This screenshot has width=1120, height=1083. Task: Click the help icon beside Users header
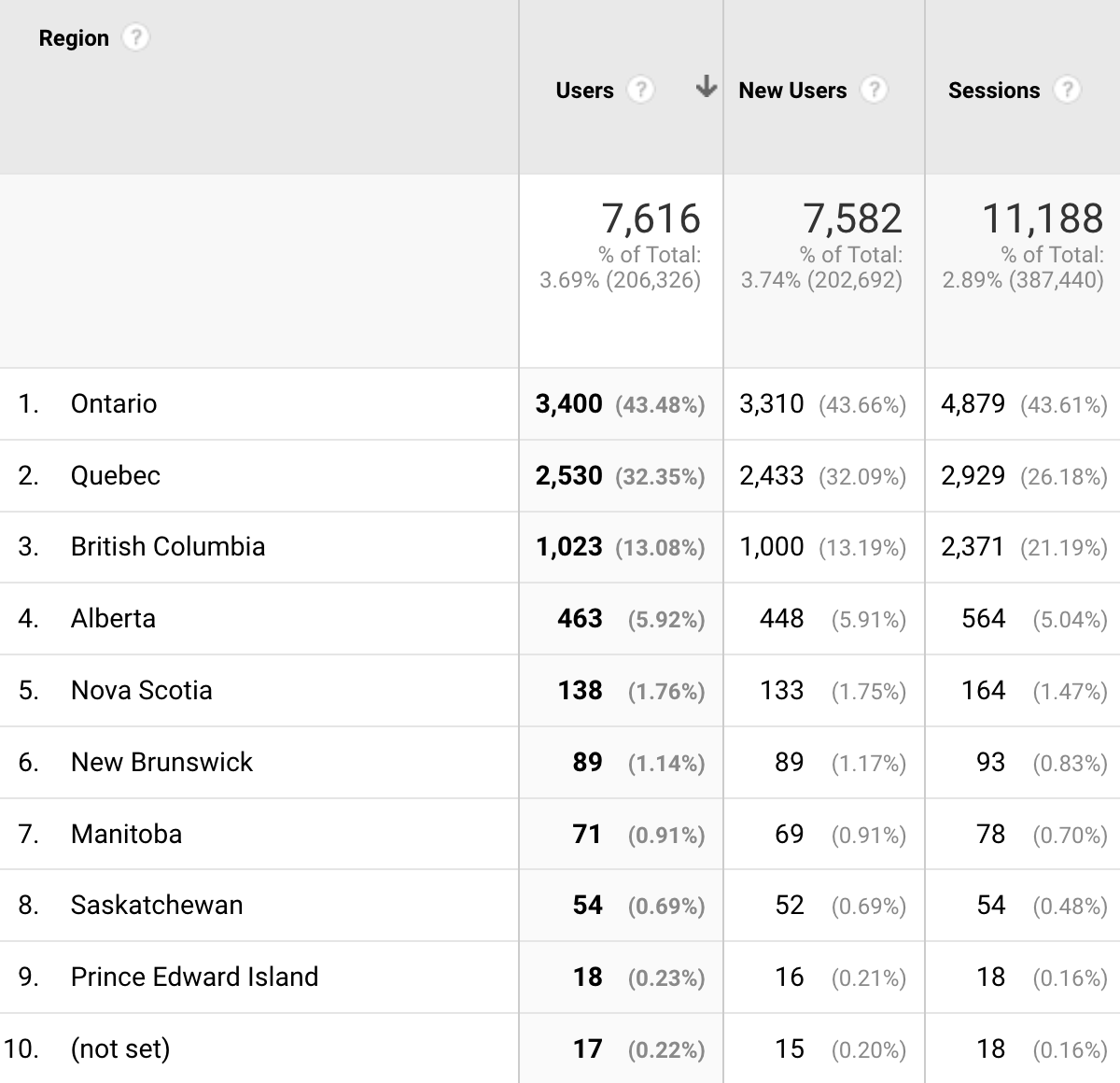(639, 91)
